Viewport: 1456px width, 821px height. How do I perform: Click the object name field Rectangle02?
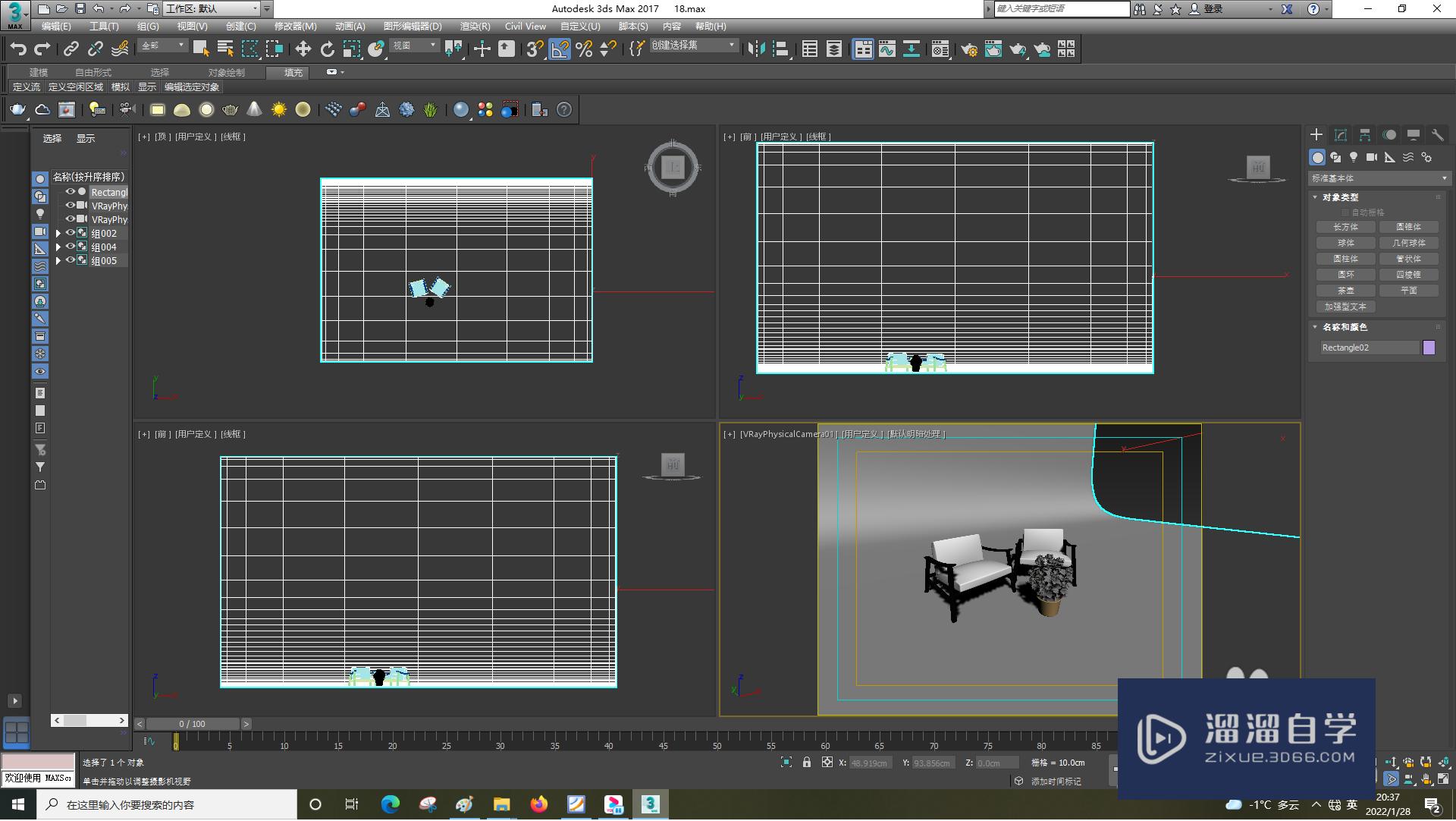pos(1369,348)
